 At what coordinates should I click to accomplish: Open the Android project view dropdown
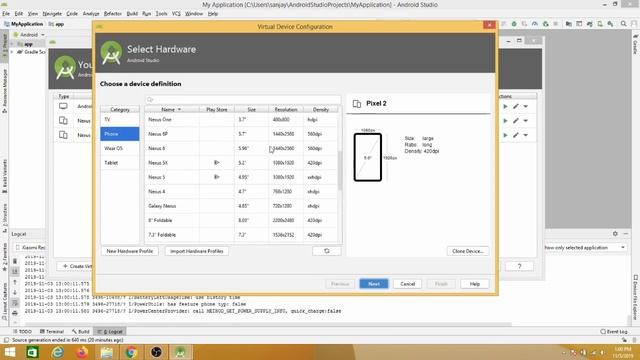(x=29, y=35)
